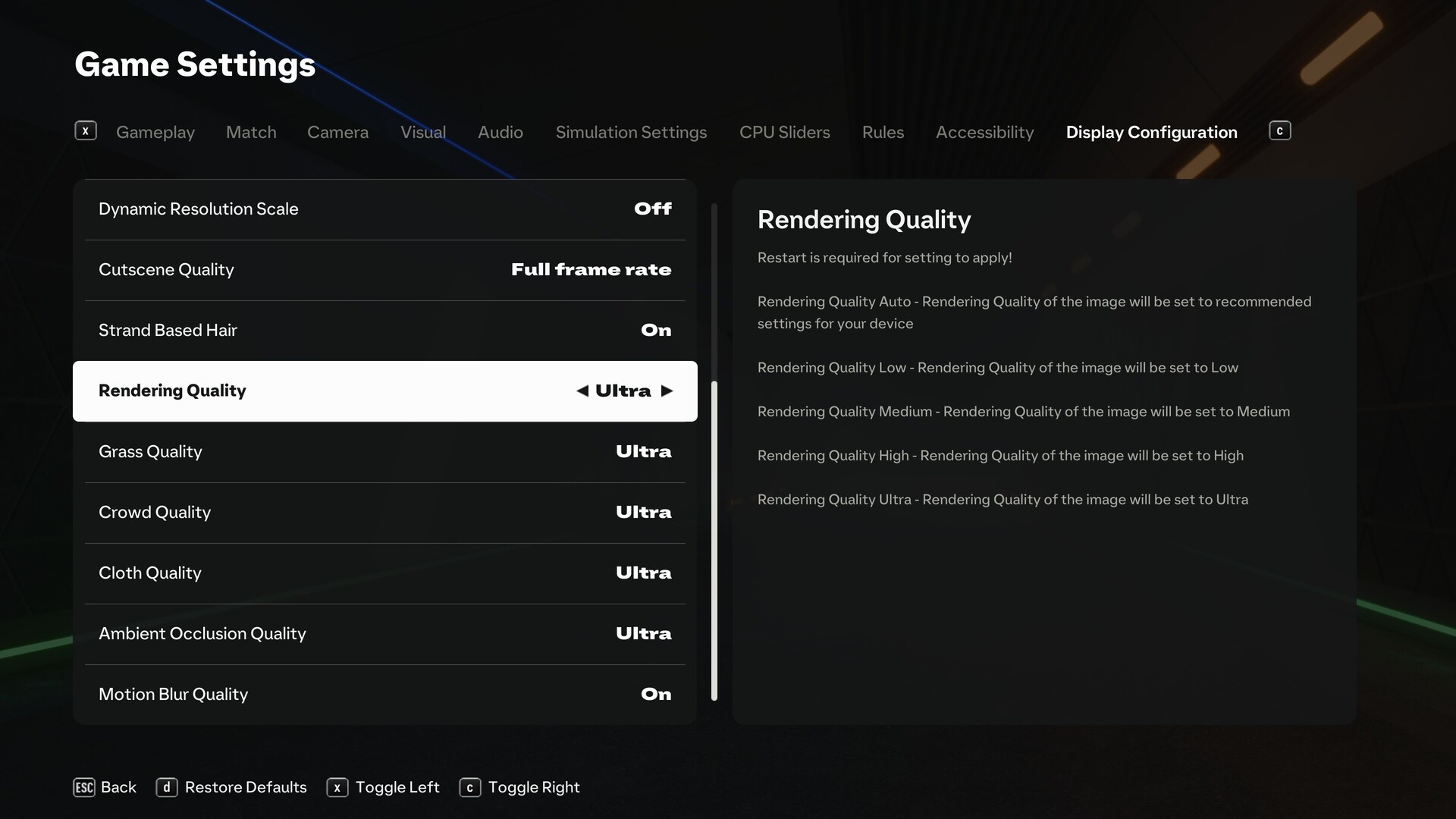Image resolution: width=1456 pixels, height=819 pixels.
Task: Click the Restore Defaults button
Action: tap(246, 787)
